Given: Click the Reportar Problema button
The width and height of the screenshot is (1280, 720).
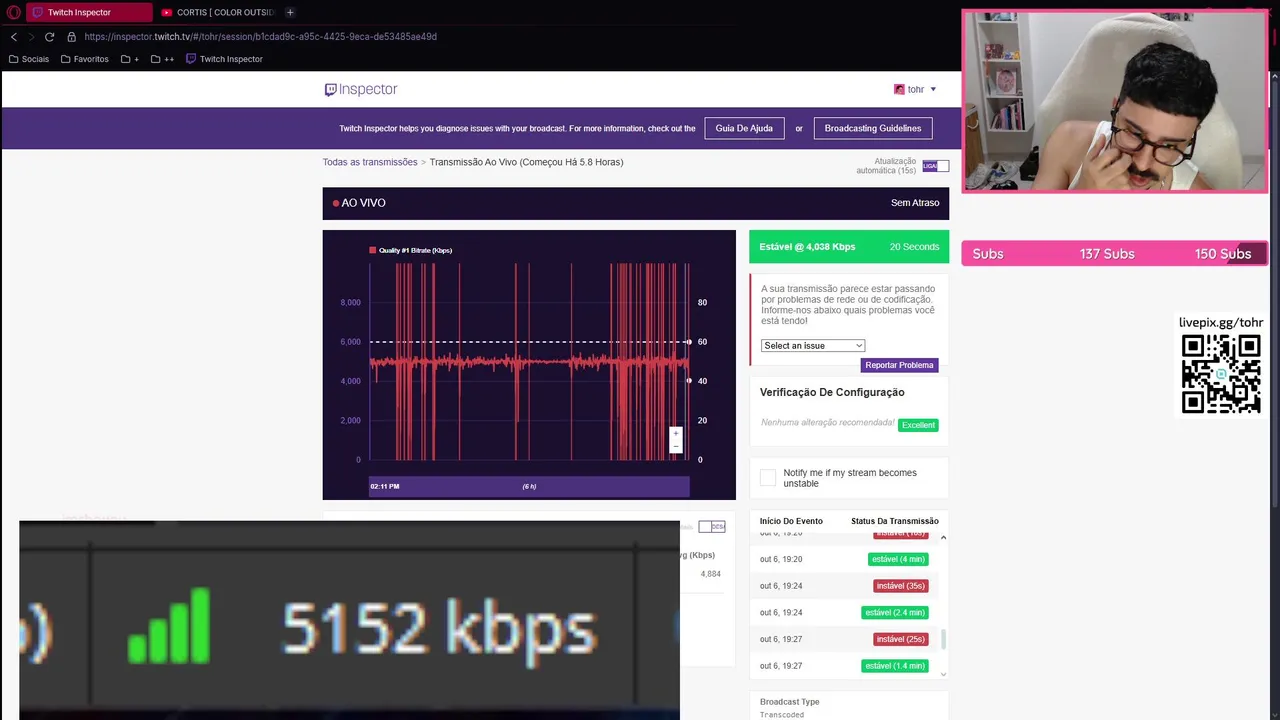Looking at the screenshot, I should [899, 365].
